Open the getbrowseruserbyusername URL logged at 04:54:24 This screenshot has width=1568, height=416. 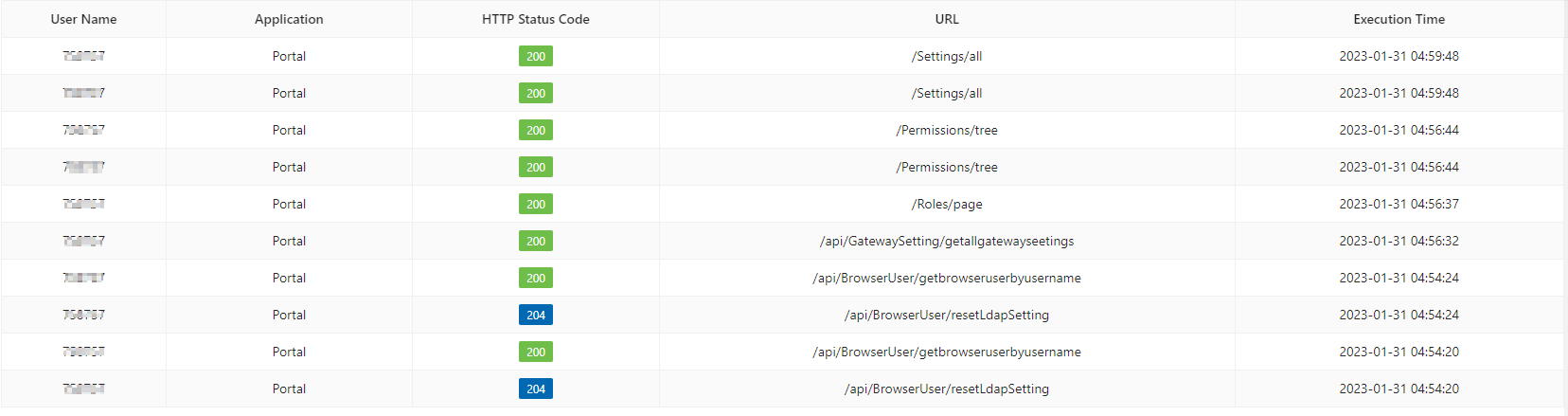click(x=947, y=278)
